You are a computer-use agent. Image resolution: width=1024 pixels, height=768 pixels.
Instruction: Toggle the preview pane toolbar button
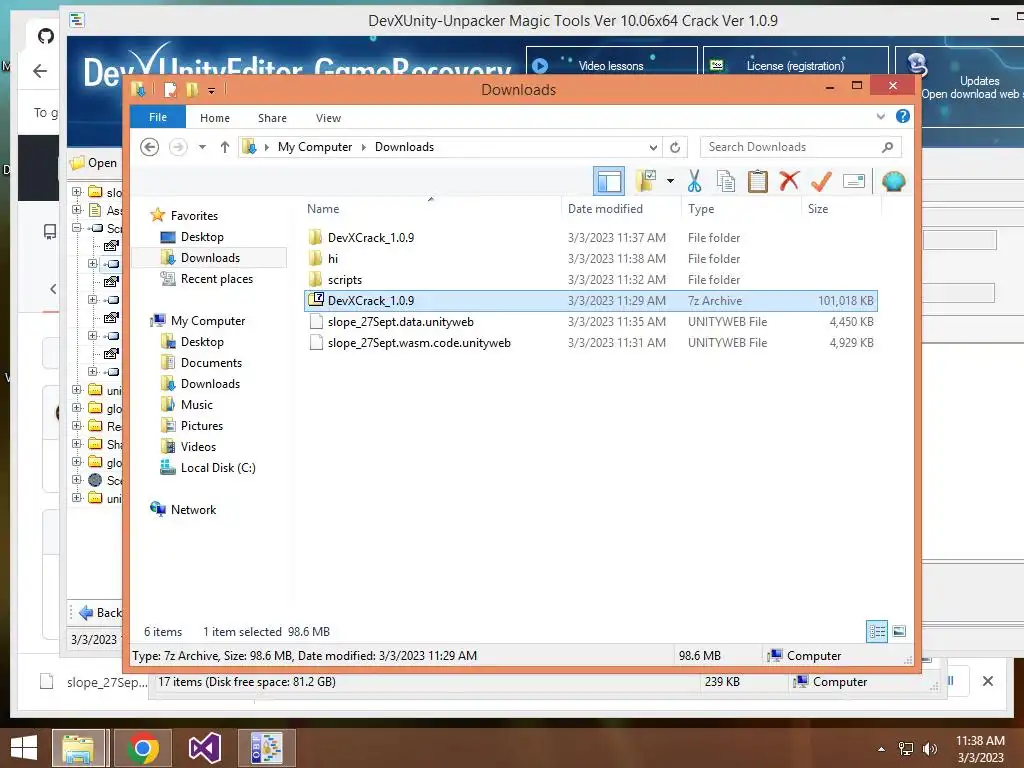click(609, 181)
